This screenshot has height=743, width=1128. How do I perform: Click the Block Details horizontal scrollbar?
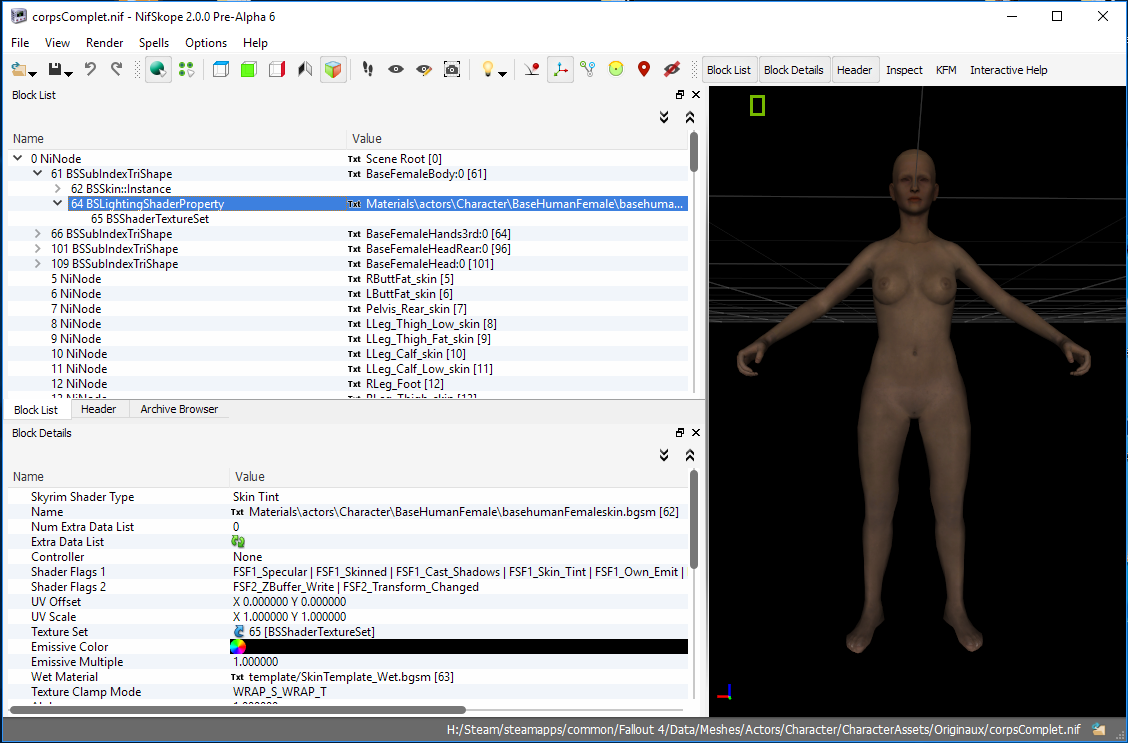237,710
